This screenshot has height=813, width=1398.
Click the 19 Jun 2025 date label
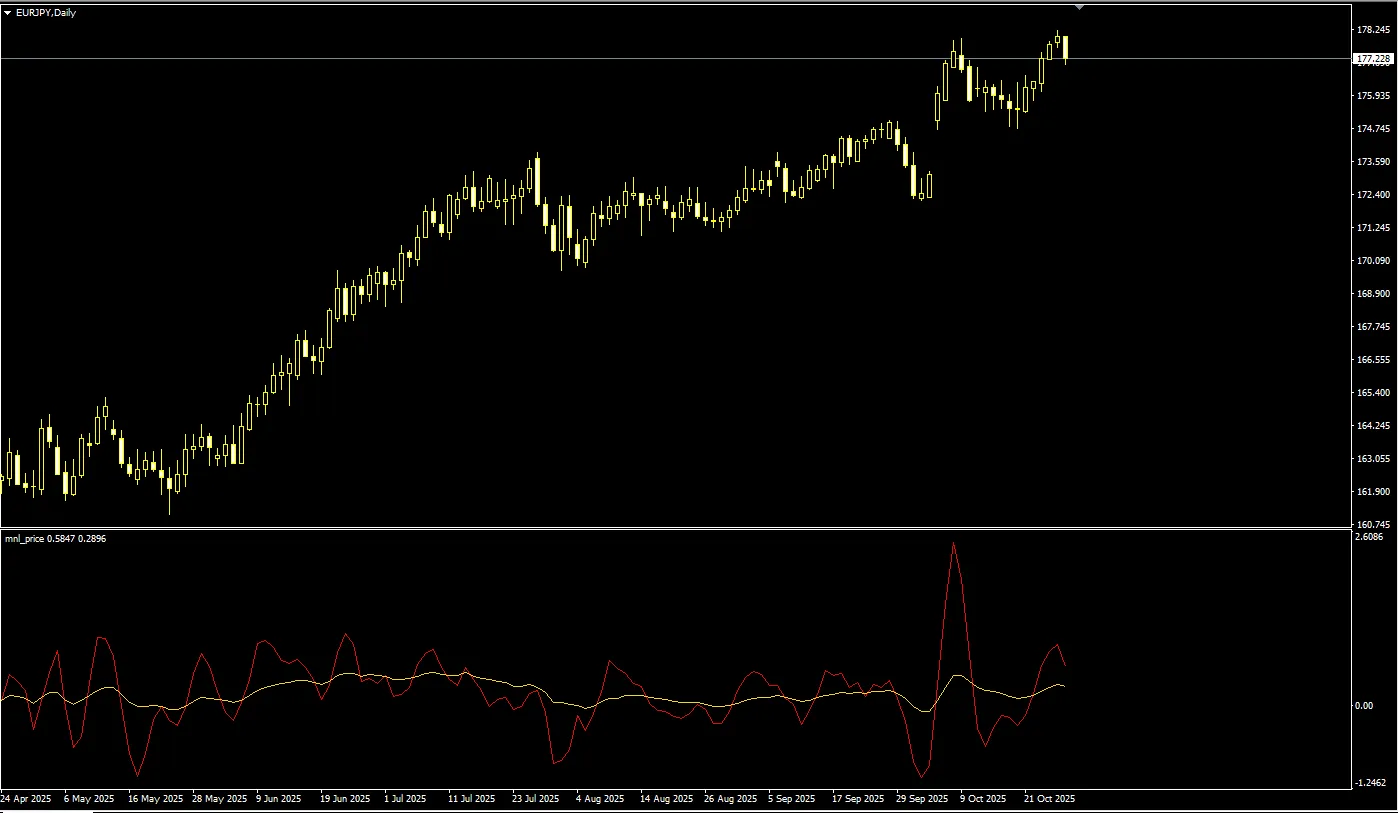click(x=345, y=800)
